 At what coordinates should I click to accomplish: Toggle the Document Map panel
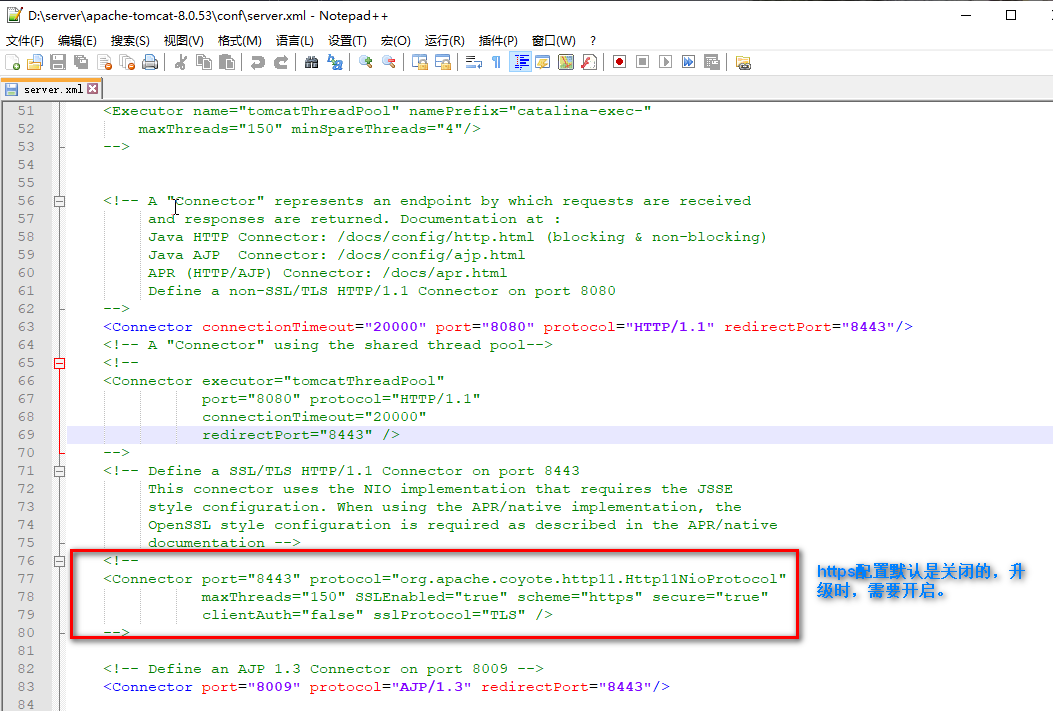[x=564, y=62]
